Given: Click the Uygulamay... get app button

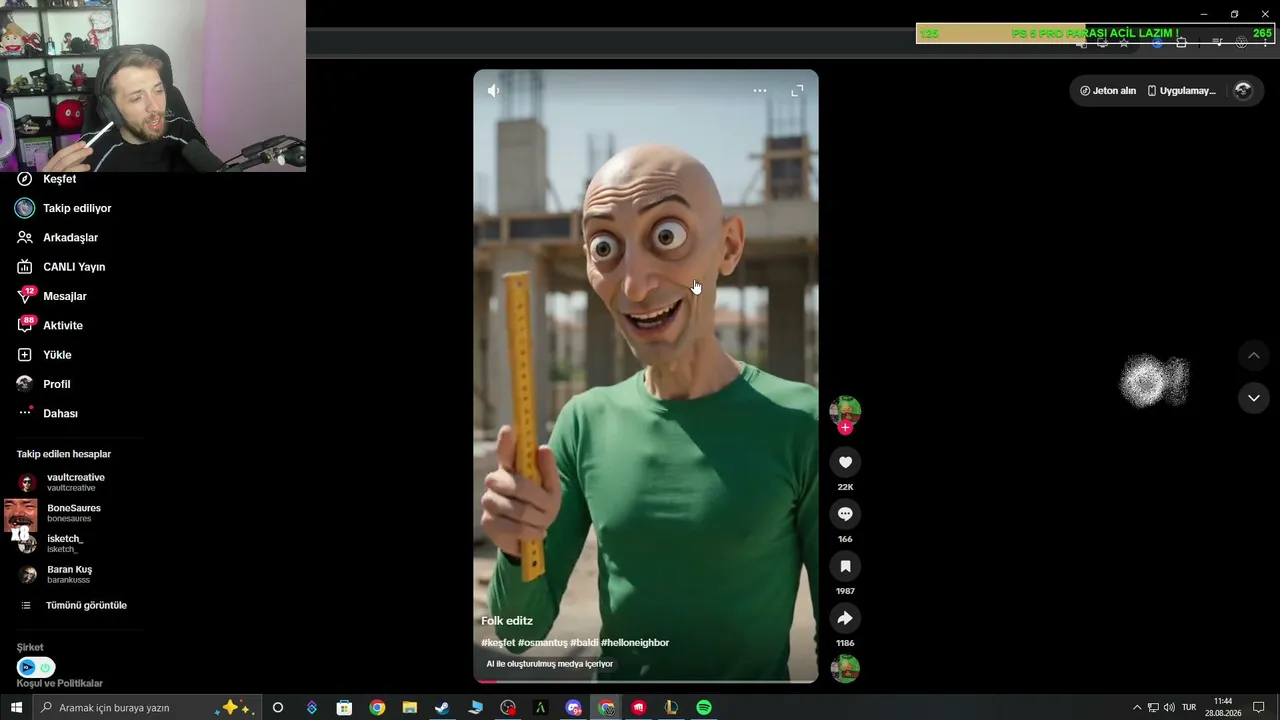Looking at the screenshot, I should [x=1181, y=91].
